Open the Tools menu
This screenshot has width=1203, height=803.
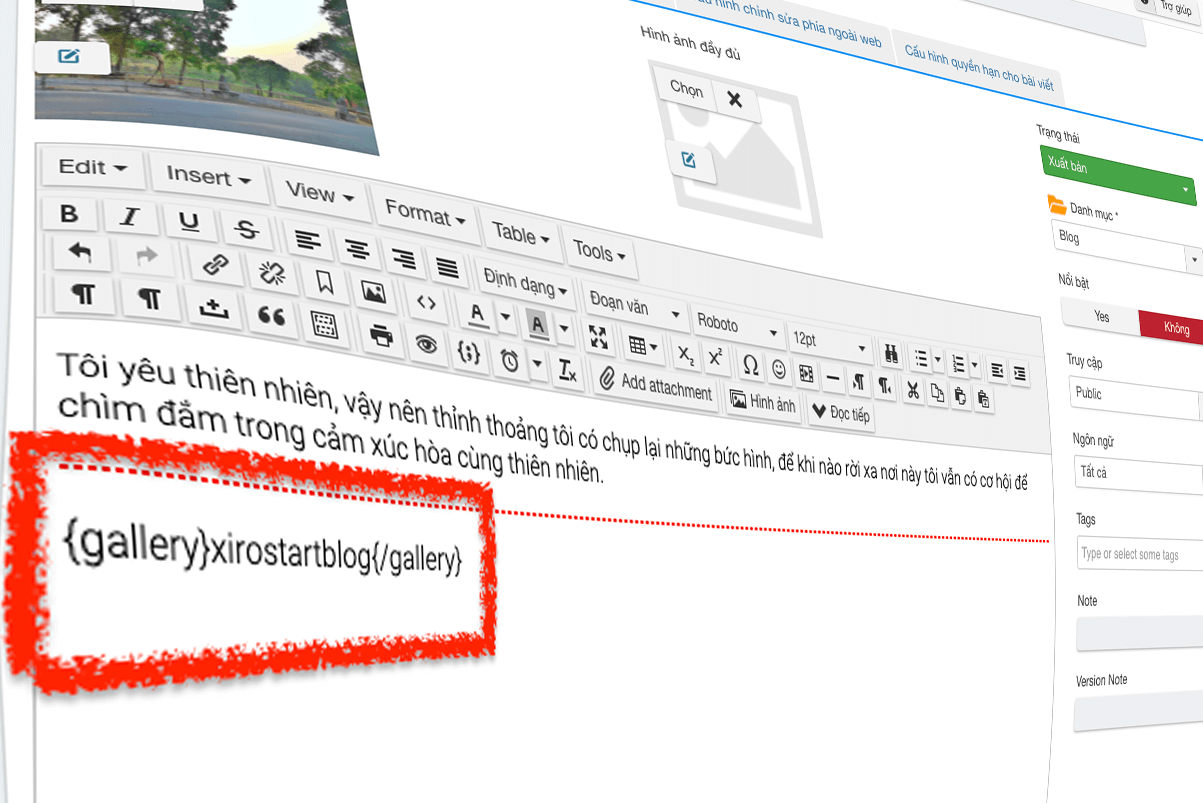600,252
